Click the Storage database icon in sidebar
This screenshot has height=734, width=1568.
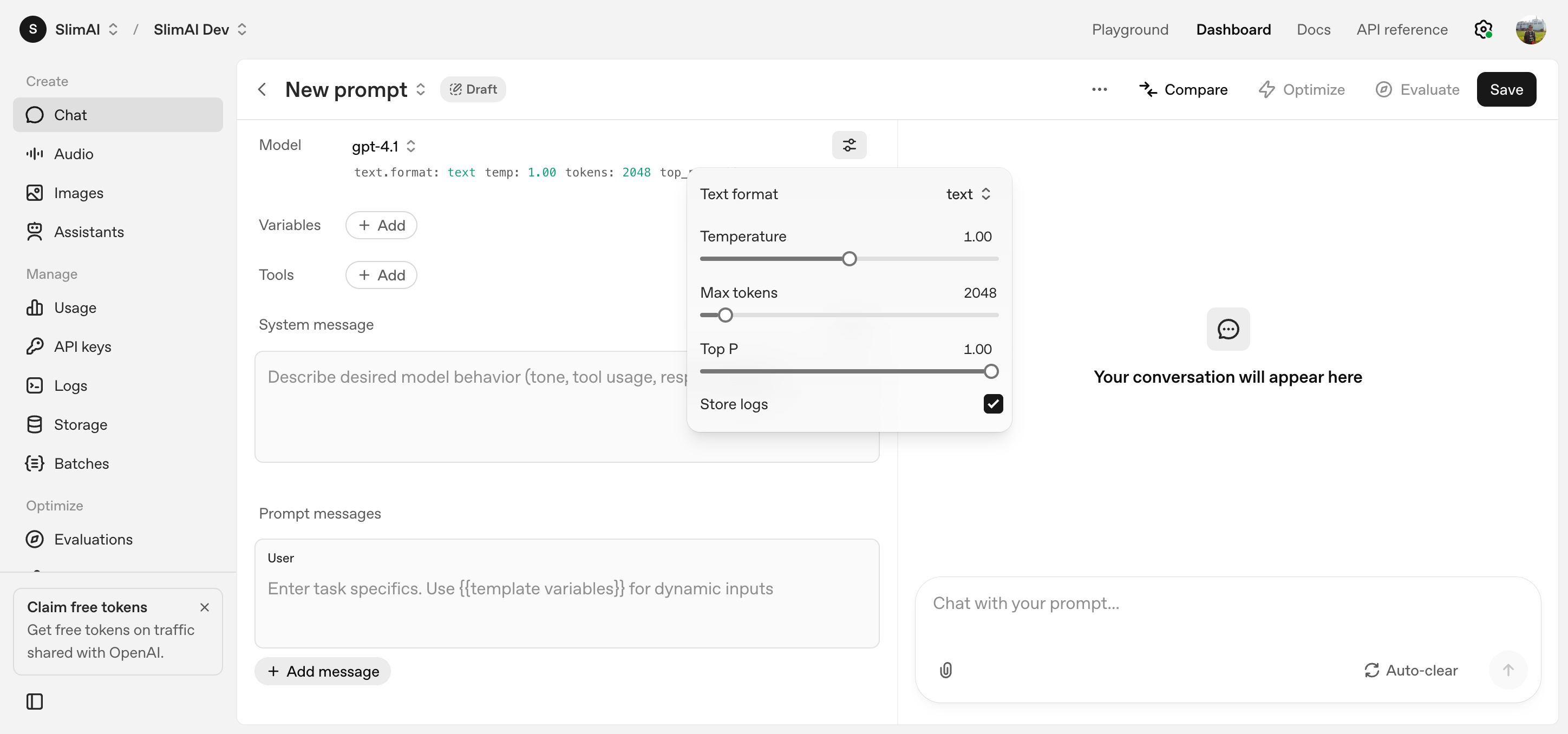click(x=35, y=424)
